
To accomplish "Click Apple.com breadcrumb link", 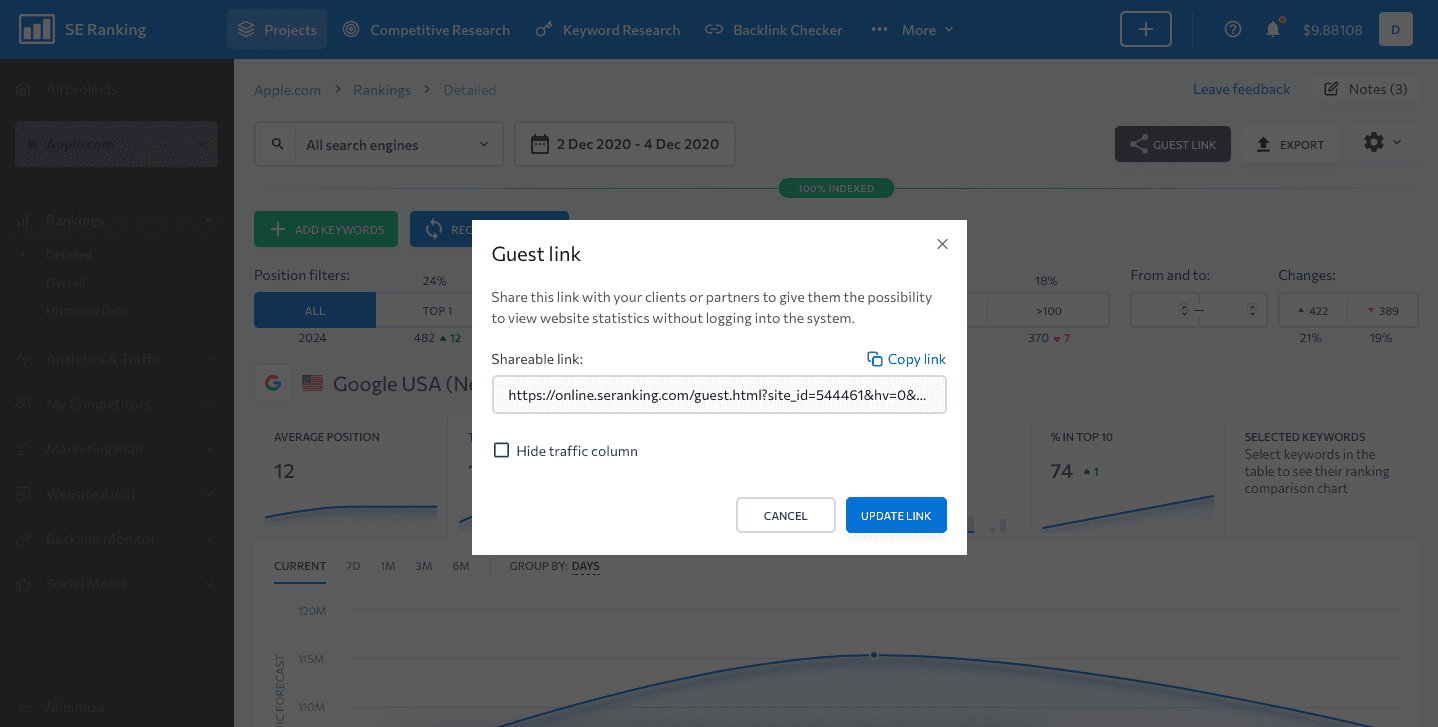I will coord(287,90).
